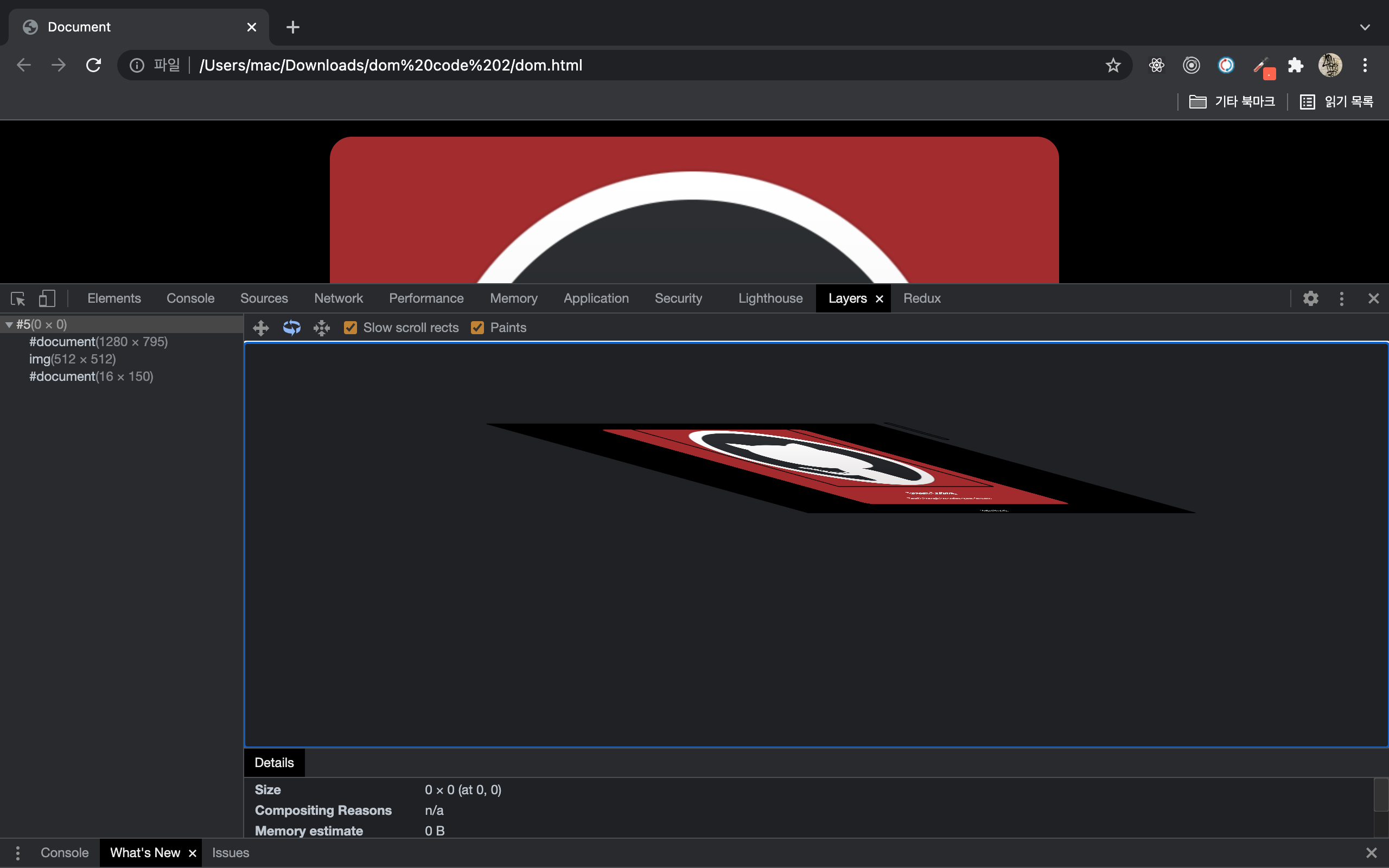
Task: Expand the tab search chevron in the title bar
Action: click(1365, 27)
